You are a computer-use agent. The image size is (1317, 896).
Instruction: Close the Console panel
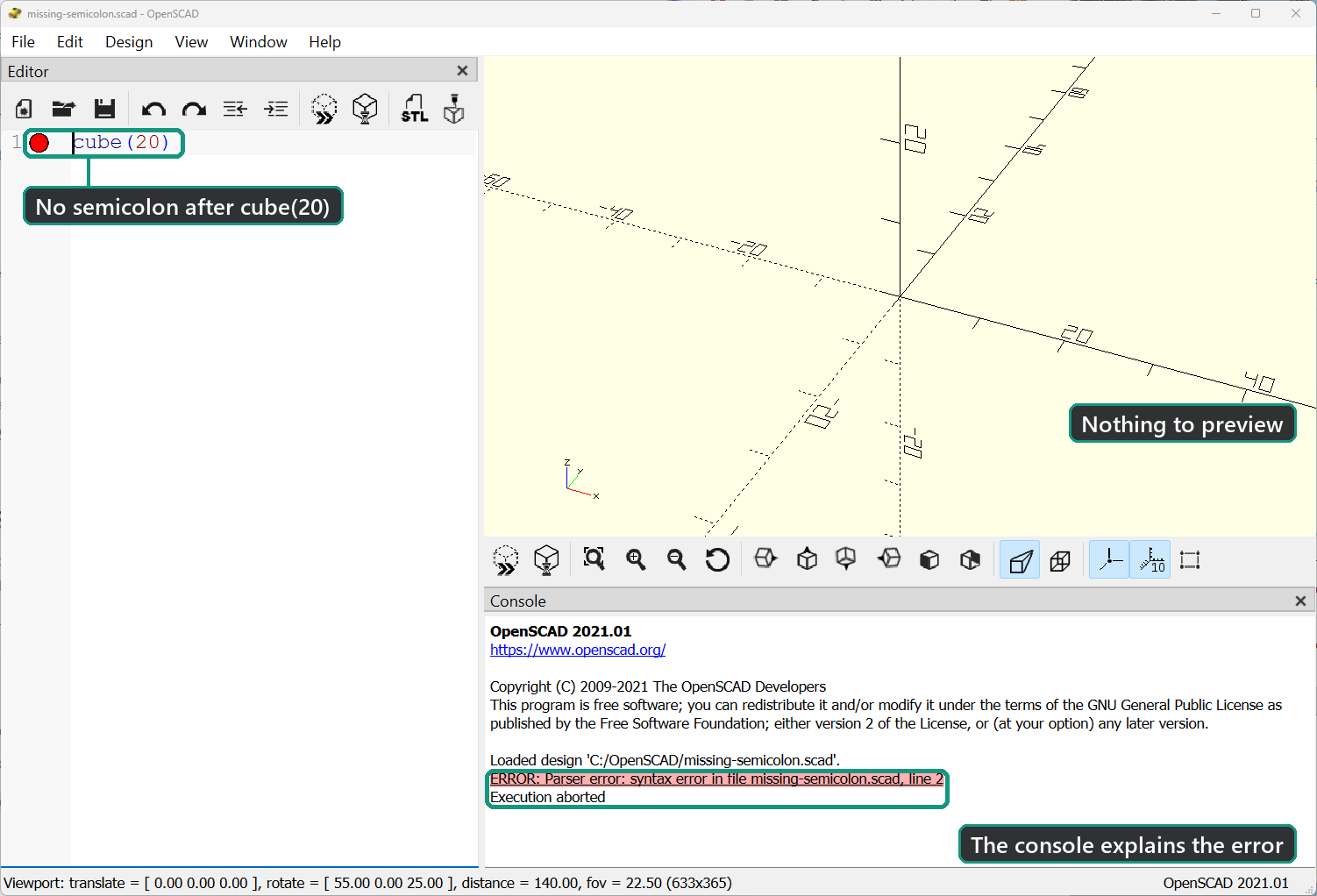tap(1300, 601)
